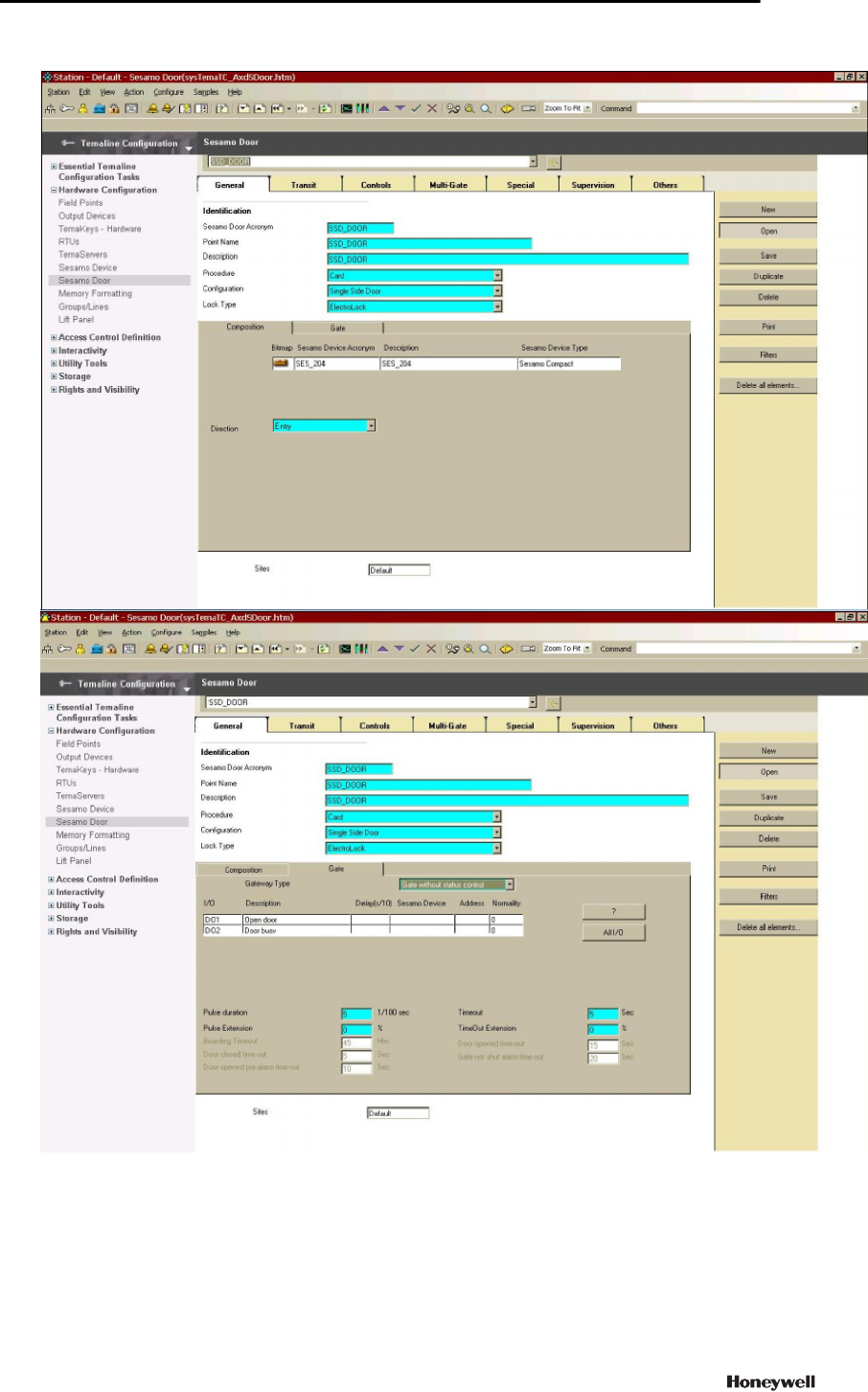Screen dimensions: 868x1392
Task: Click search icon beside upper SSD_DOOR combo
Action: pos(554,163)
